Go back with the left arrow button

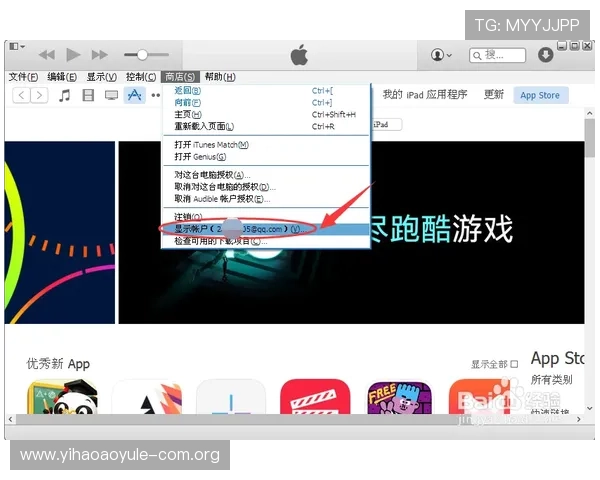[x=21, y=95]
